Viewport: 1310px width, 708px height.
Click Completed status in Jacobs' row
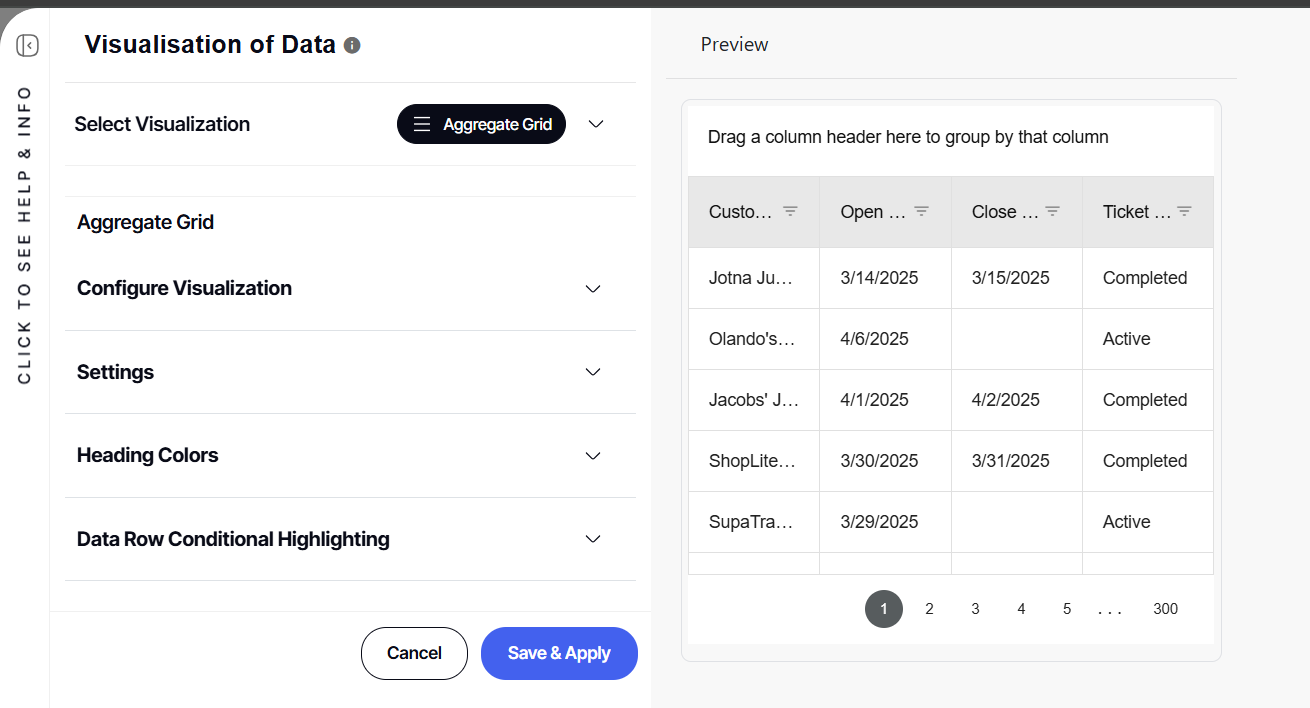[x=1148, y=400]
